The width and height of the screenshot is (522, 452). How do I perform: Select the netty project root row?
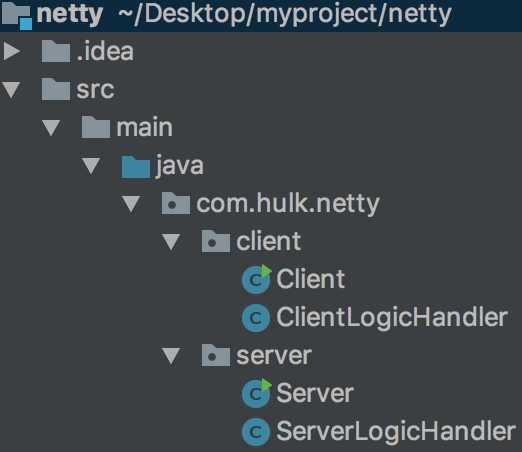[261, 16]
